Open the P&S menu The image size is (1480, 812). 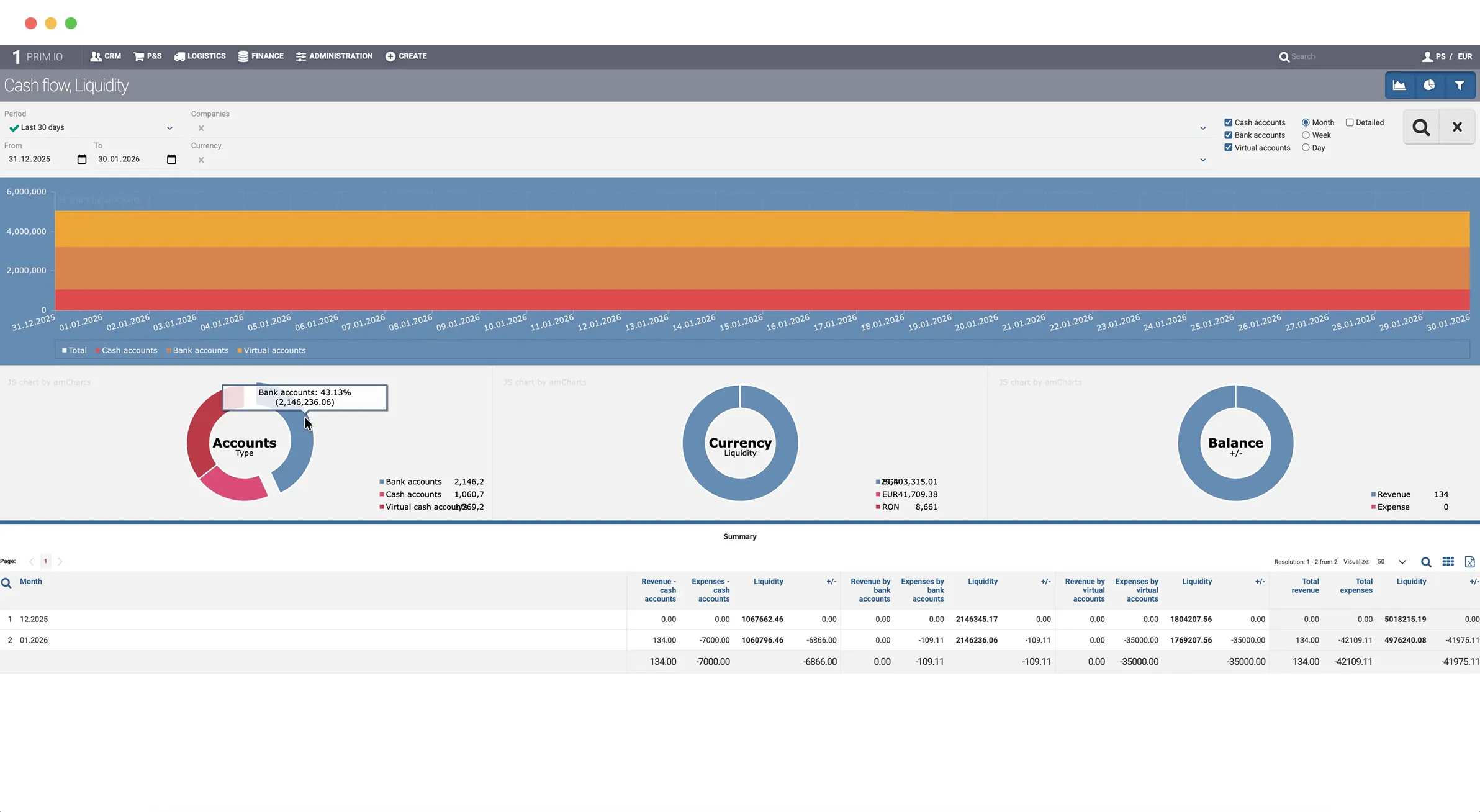pyautogui.click(x=147, y=56)
